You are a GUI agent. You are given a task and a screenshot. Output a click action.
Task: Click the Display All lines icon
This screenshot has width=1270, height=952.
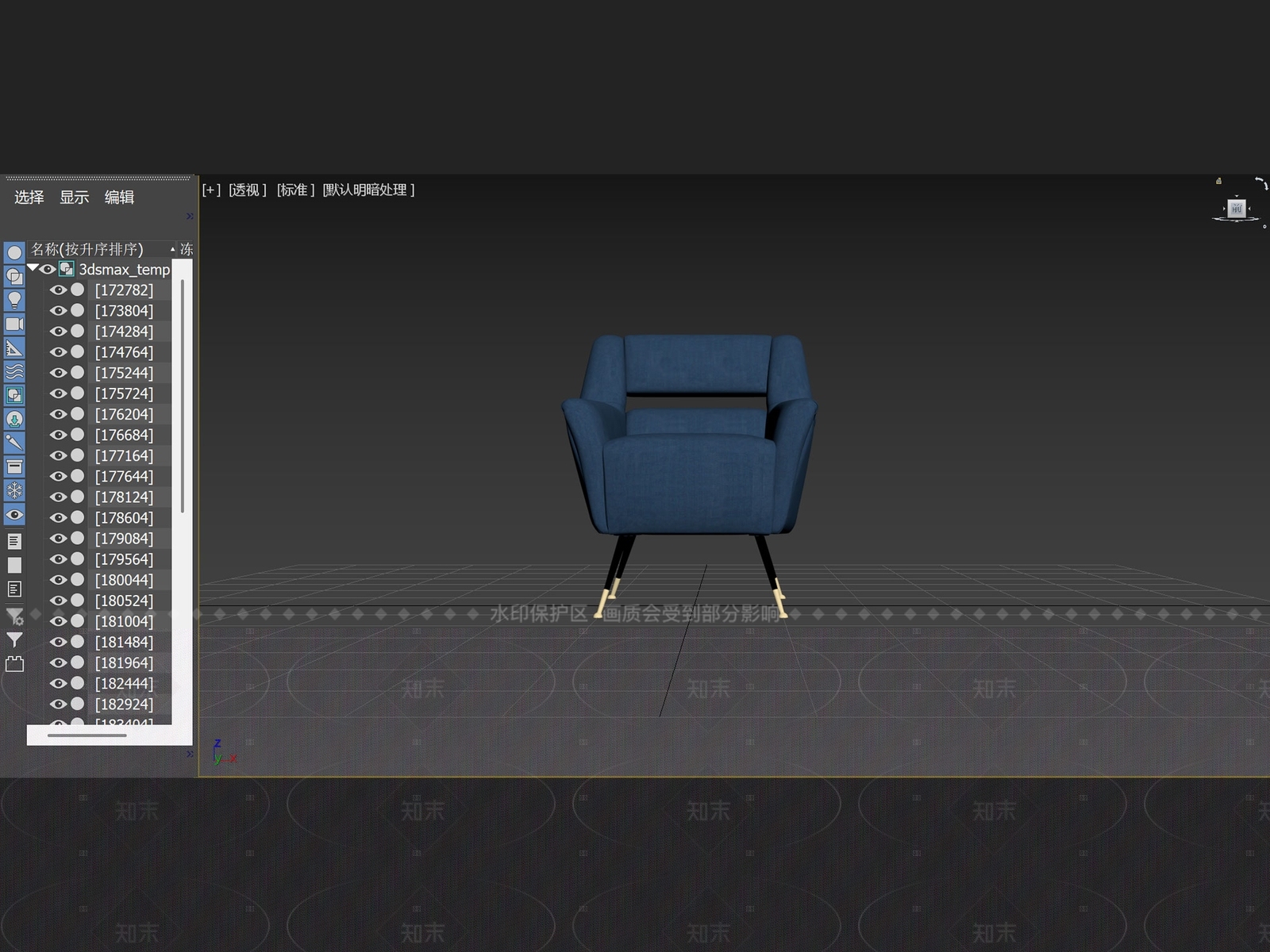tap(14, 542)
